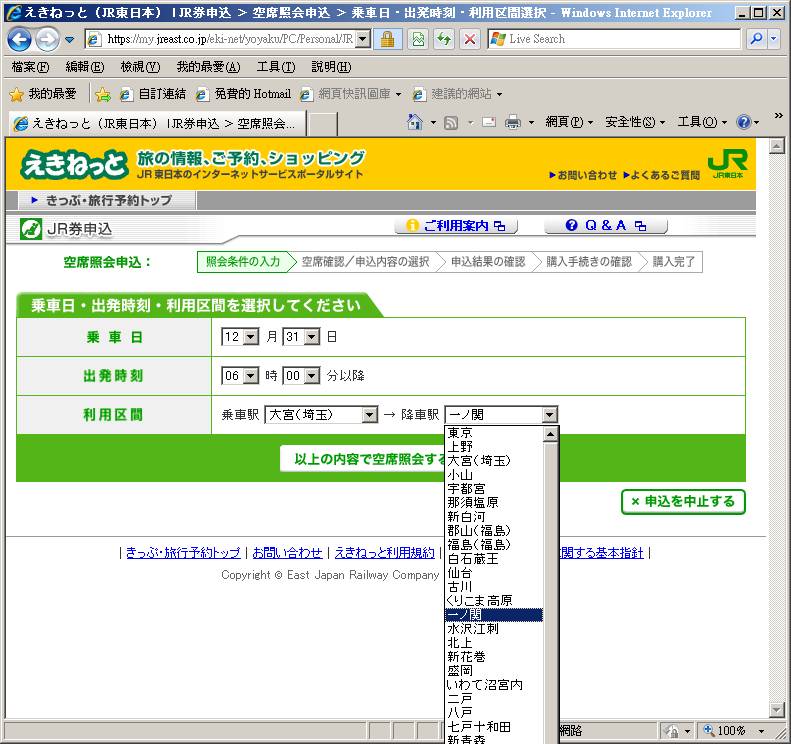Image resolution: width=791 pixels, height=744 pixels.
Task: Click the read mail envelope icon
Action: pyautogui.click(x=489, y=122)
